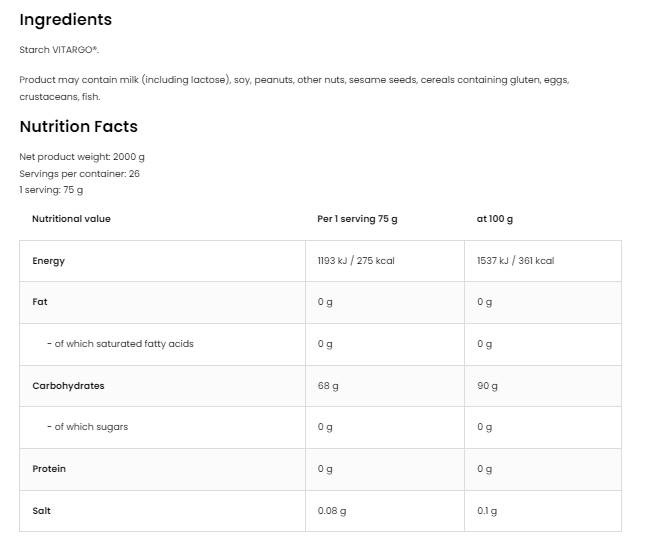649x551 pixels.
Task: Select the Protein row label
Action: 48,469
